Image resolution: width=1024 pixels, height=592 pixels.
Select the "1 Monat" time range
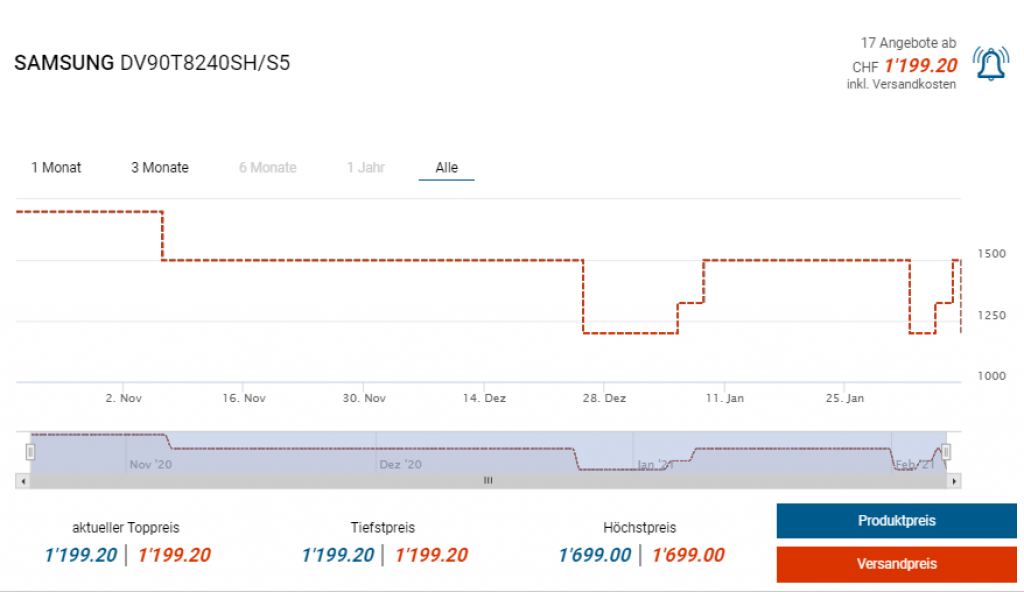[x=56, y=167]
